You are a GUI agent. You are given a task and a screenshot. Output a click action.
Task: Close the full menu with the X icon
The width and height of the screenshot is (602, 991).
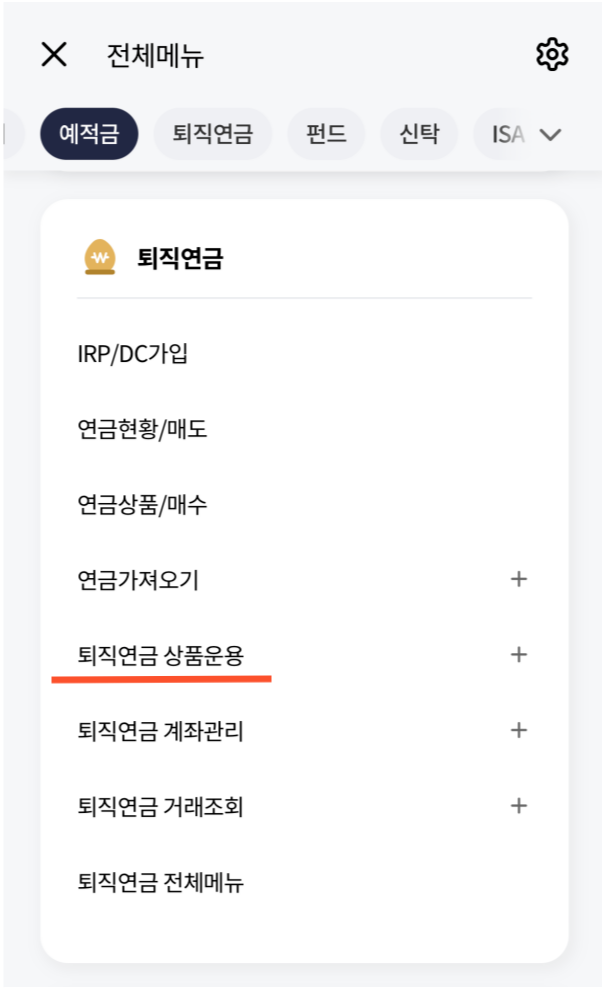click(x=54, y=55)
